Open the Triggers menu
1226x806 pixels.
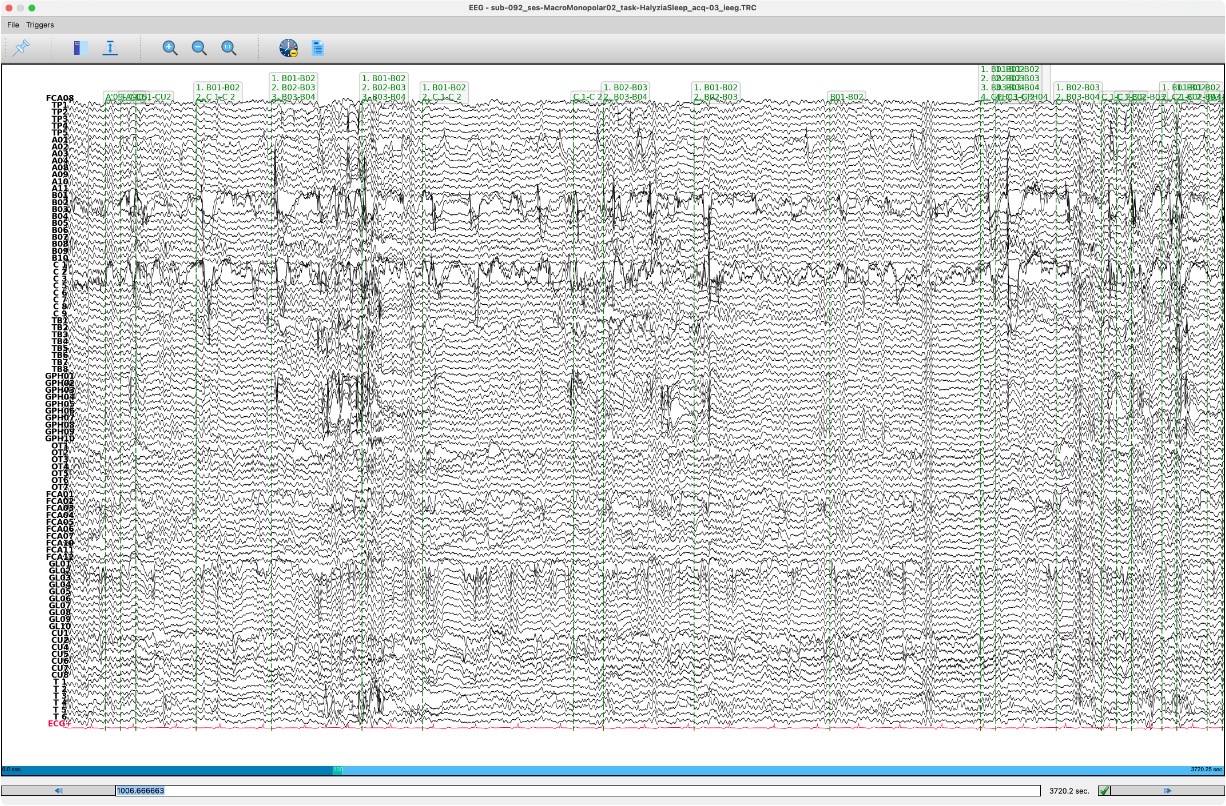(x=40, y=24)
